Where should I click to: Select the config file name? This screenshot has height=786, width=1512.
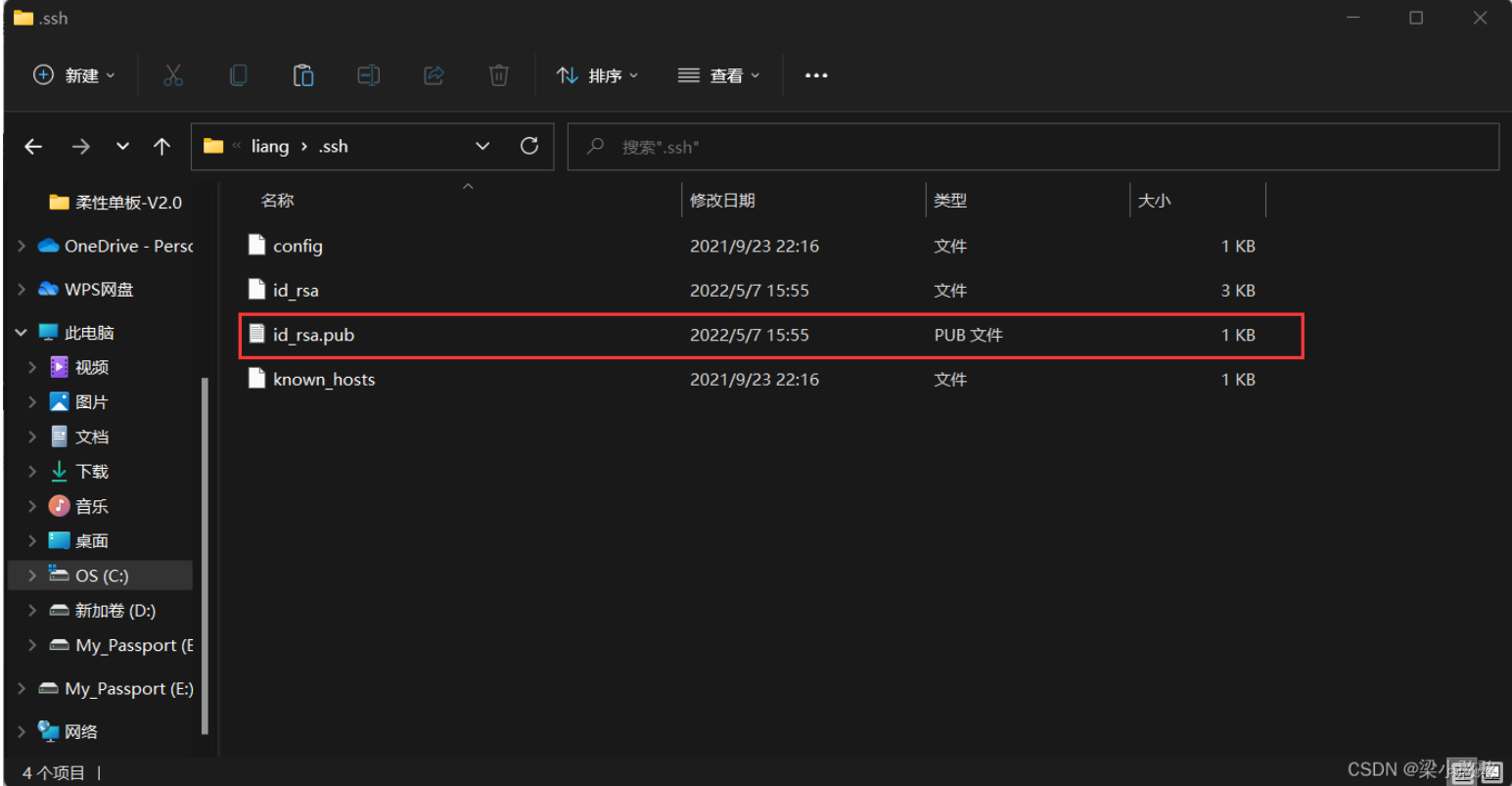tap(298, 246)
